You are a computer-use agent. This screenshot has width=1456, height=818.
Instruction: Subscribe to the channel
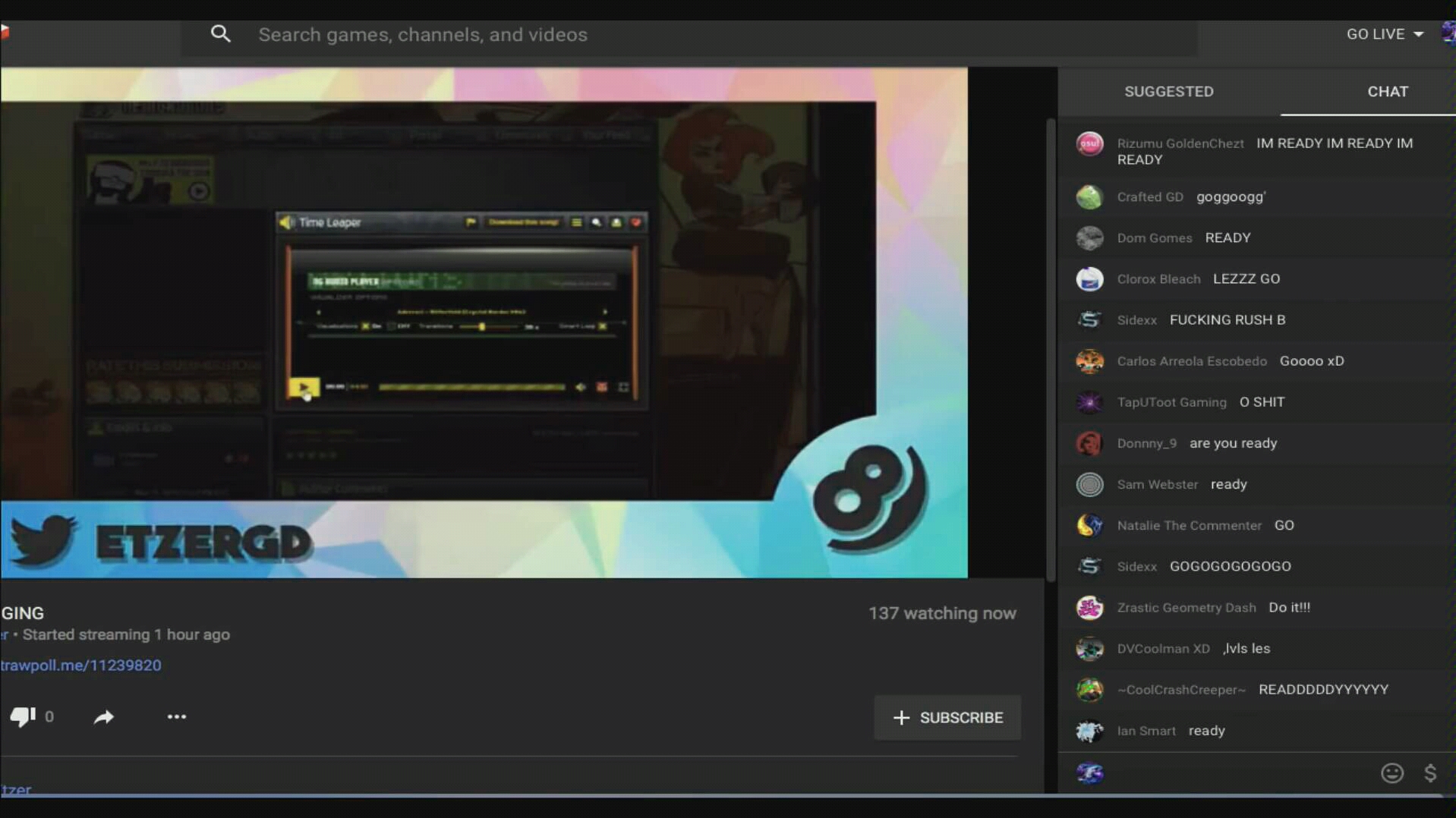click(x=947, y=718)
